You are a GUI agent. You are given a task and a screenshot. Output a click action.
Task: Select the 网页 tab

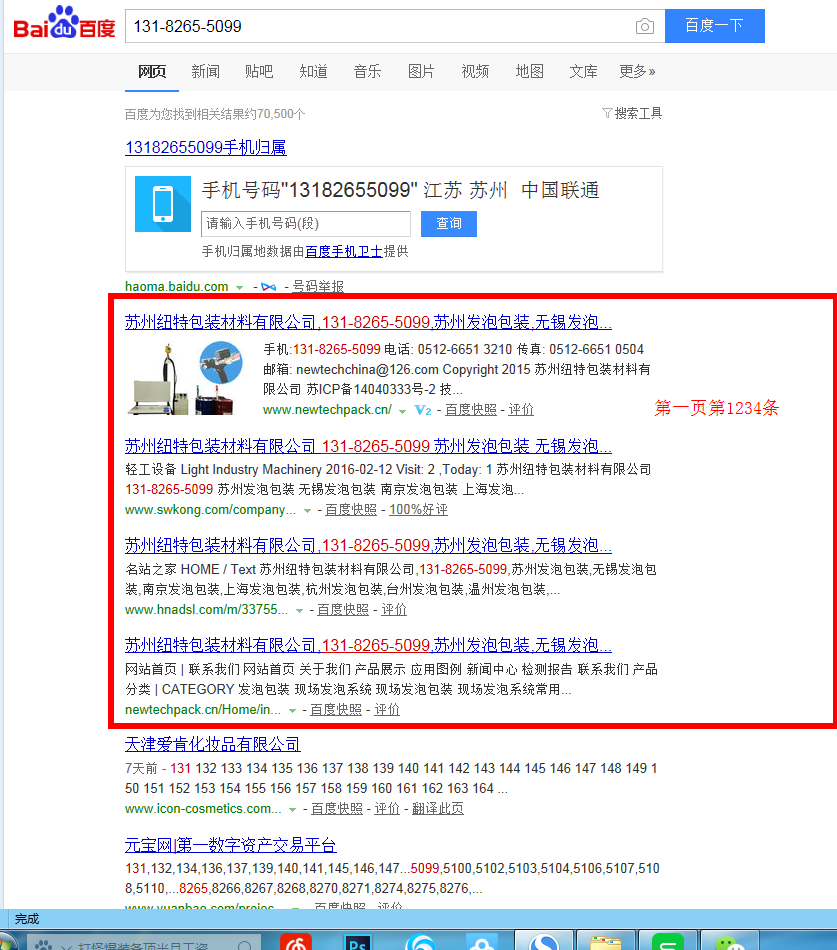click(x=152, y=71)
